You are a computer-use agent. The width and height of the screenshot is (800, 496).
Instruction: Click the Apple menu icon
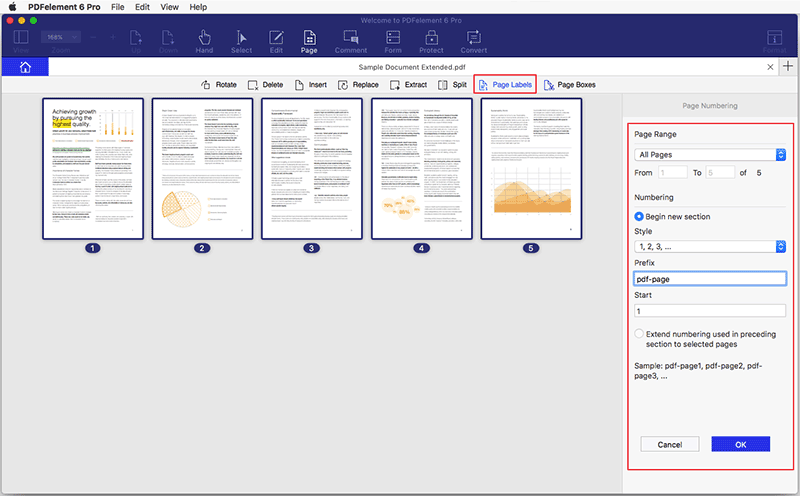tap(12, 7)
